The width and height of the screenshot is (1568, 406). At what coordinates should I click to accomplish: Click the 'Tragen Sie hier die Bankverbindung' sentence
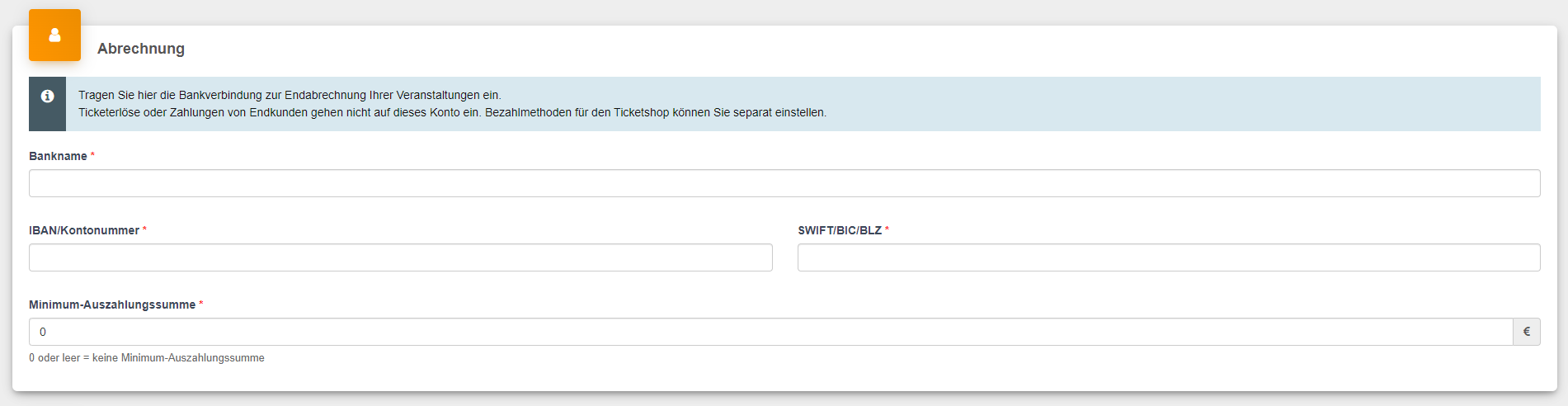point(290,95)
